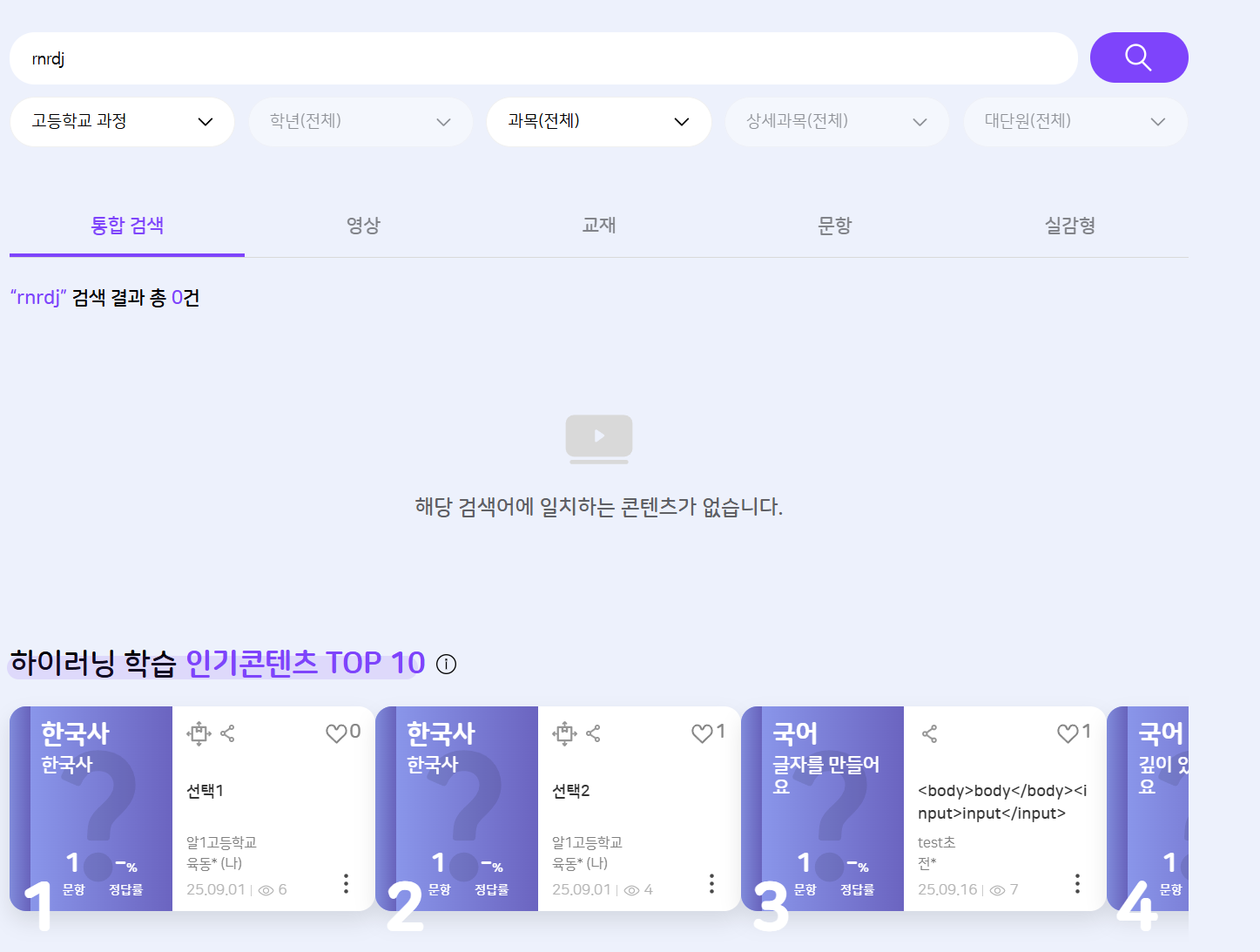
Task: Open three-dot menu on 선택2 card
Action: 711,883
